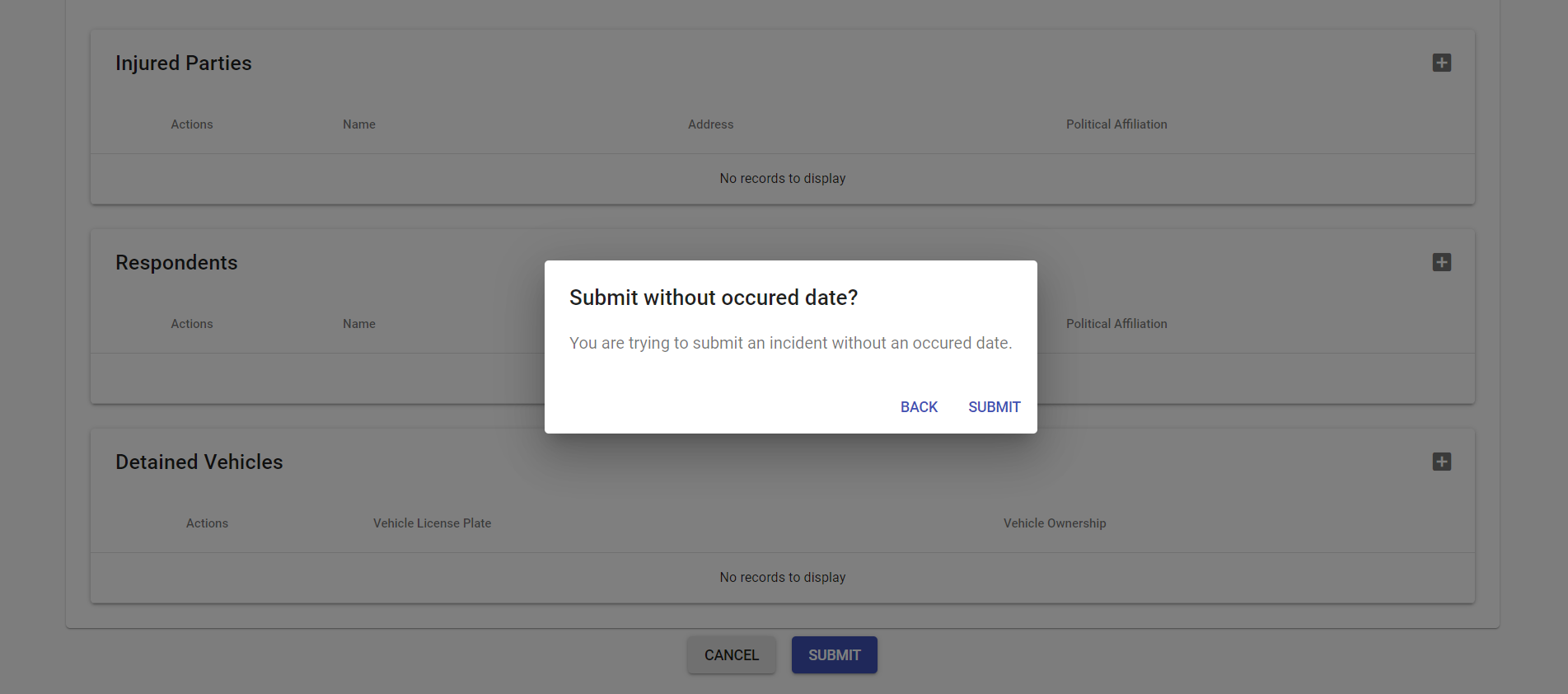Confirm with SUBMIT inside the dialog
1568x694 pixels.
pyautogui.click(x=994, y=406)
